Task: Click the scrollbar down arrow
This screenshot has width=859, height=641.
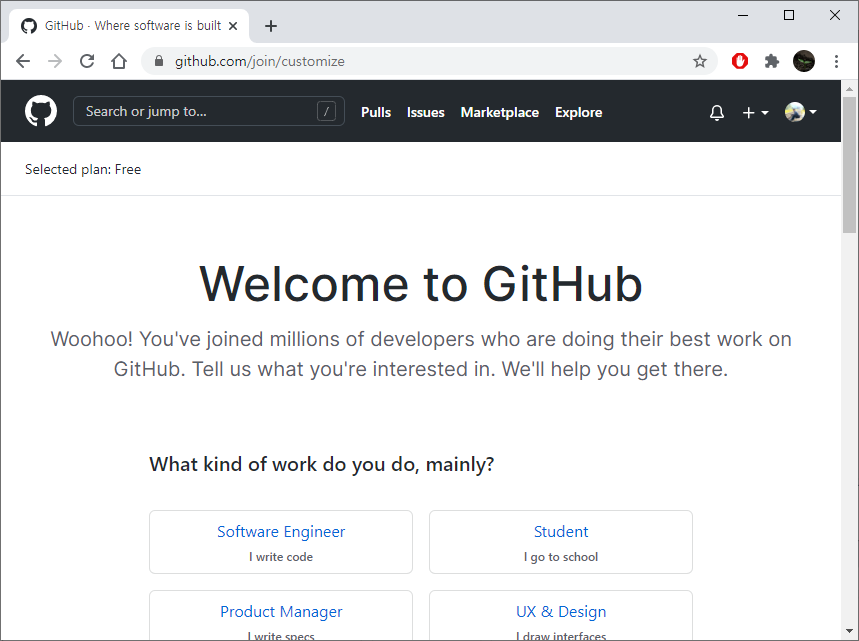Action: tap(849, 631)
